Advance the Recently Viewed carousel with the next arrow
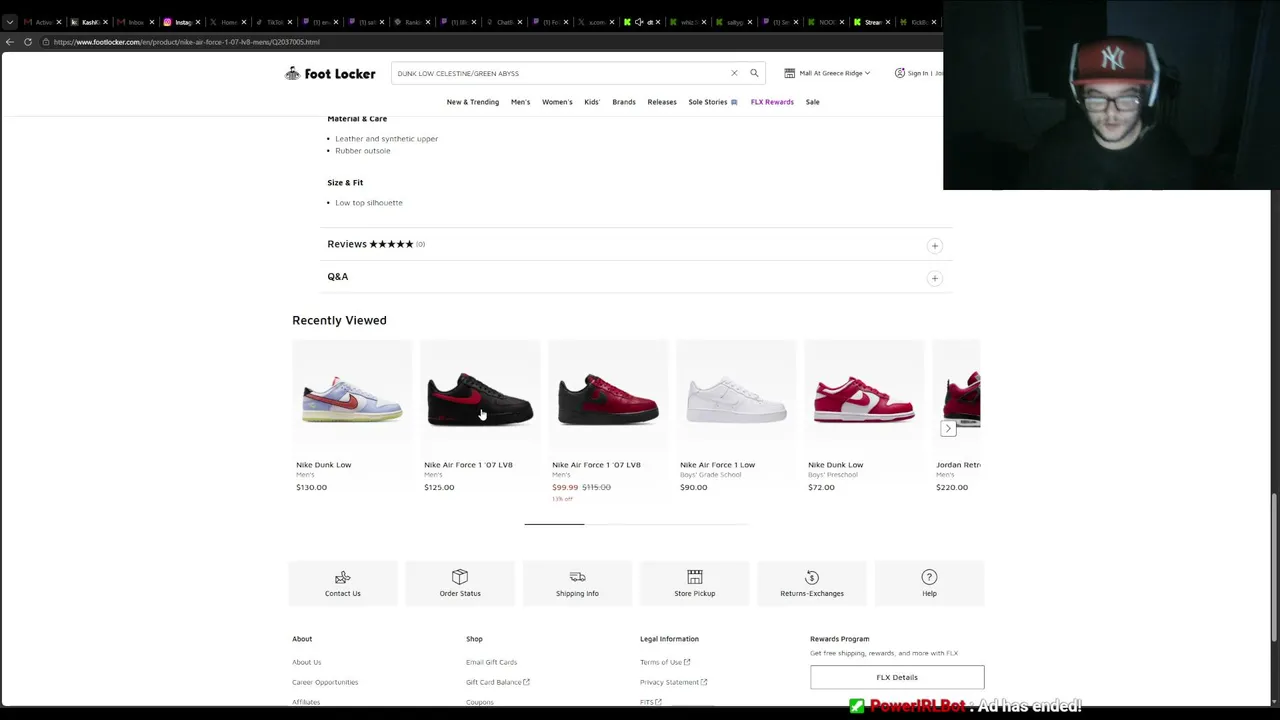Viewport: 1280px width, 720px height. pos(948,428)
